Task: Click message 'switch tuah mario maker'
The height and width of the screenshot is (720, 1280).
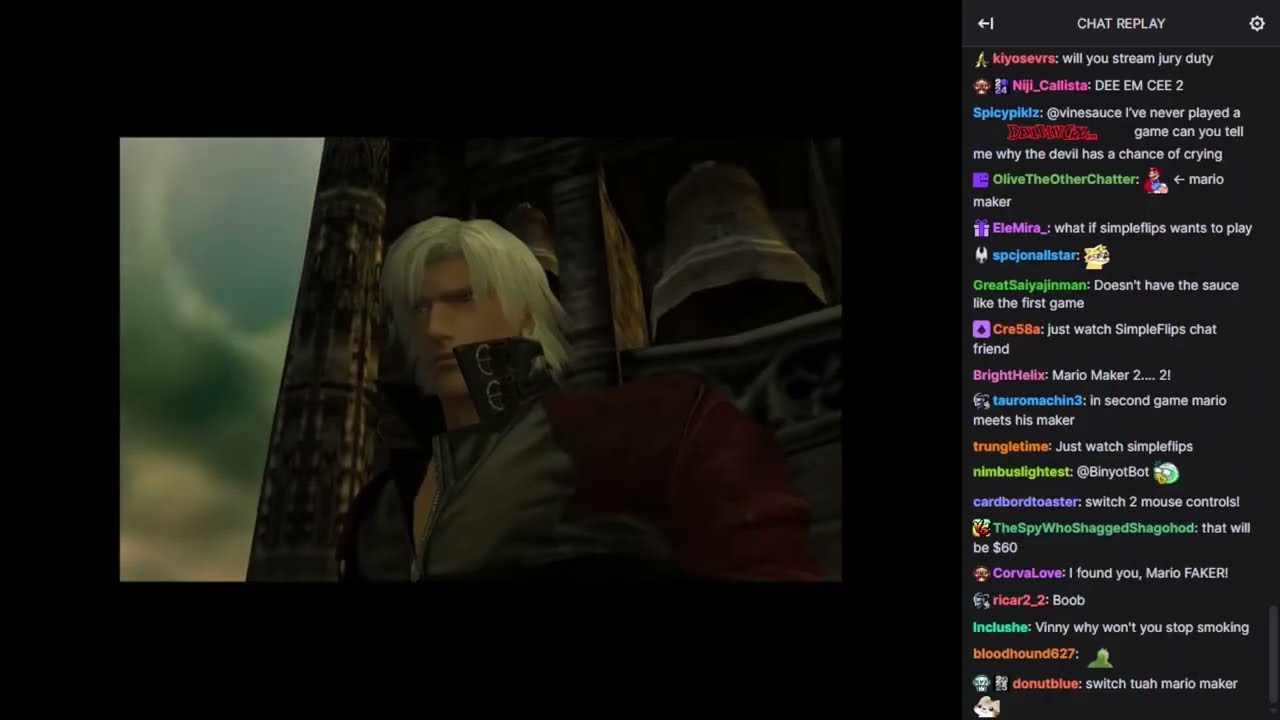Action: (1161, 684)
